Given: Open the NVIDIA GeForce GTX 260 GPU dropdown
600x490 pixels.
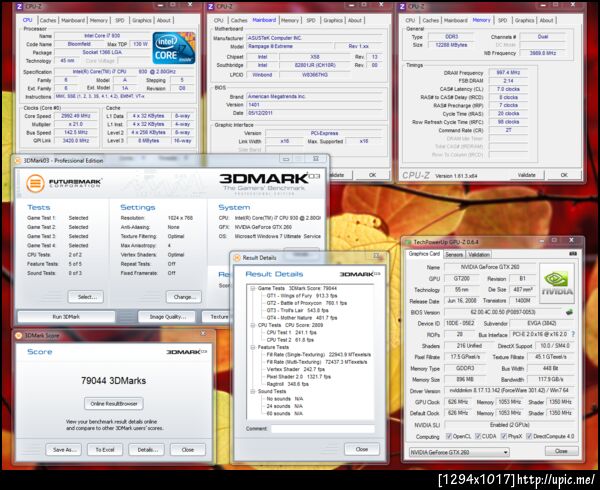Looking at the screenshot, I should tap(459, 452).
